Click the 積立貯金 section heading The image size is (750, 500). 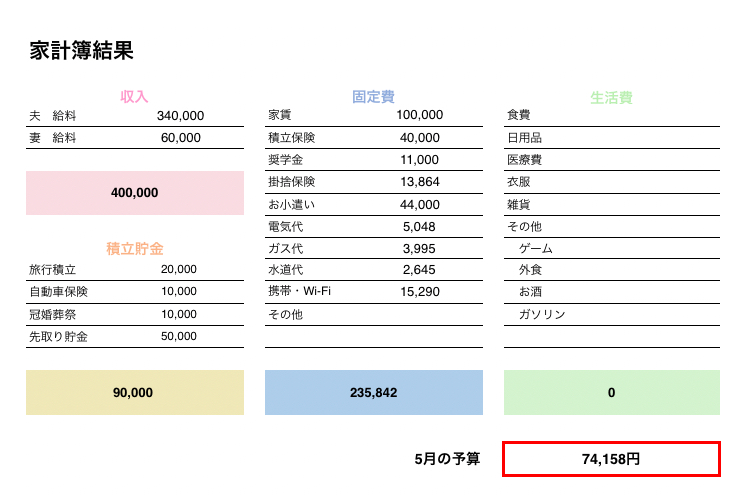[135, 249]
